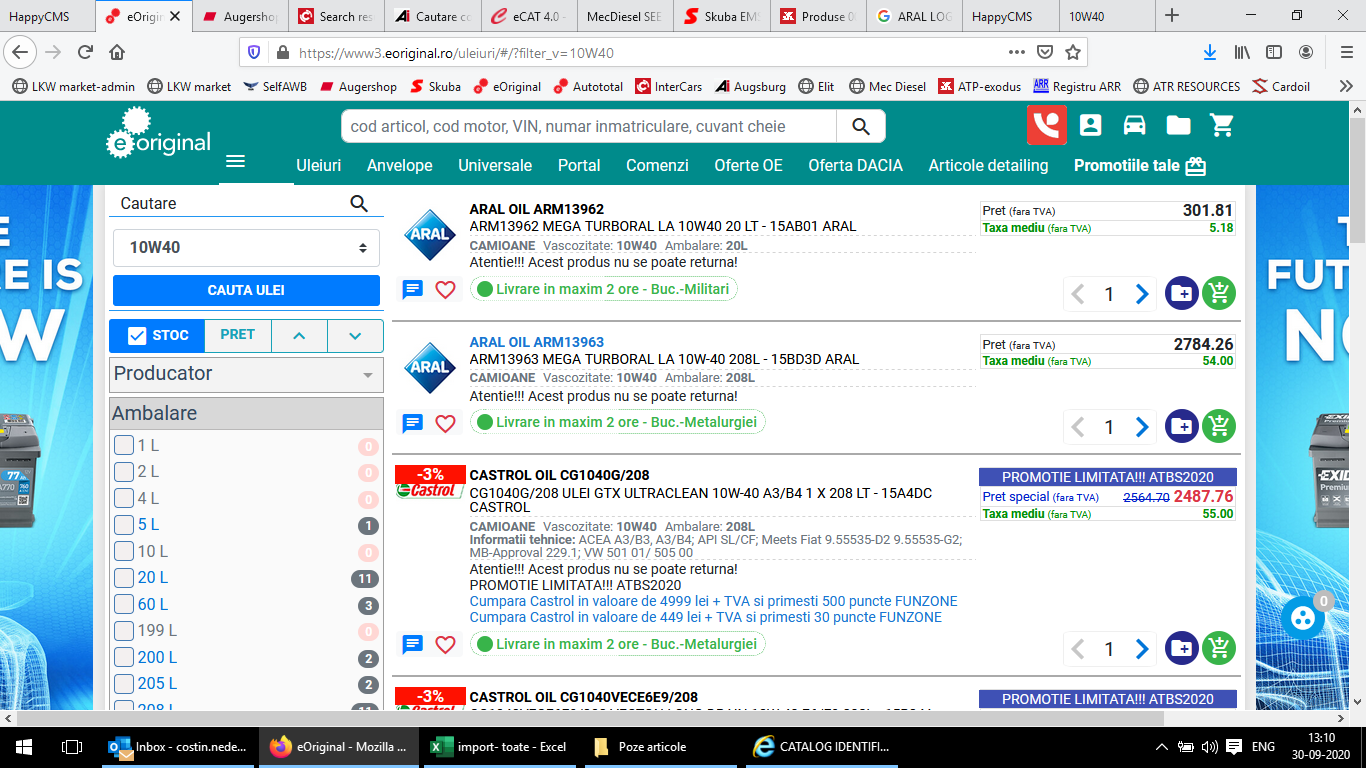This screenshot has height=768, width=1366.
Task: Check the 2 L packaging filter
Action: (x=124, y=472)
